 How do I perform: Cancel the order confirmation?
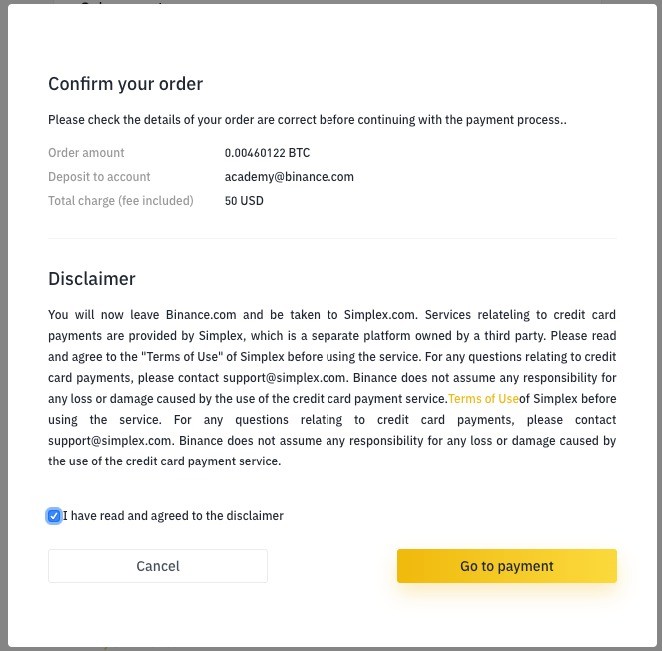[158, 566]
